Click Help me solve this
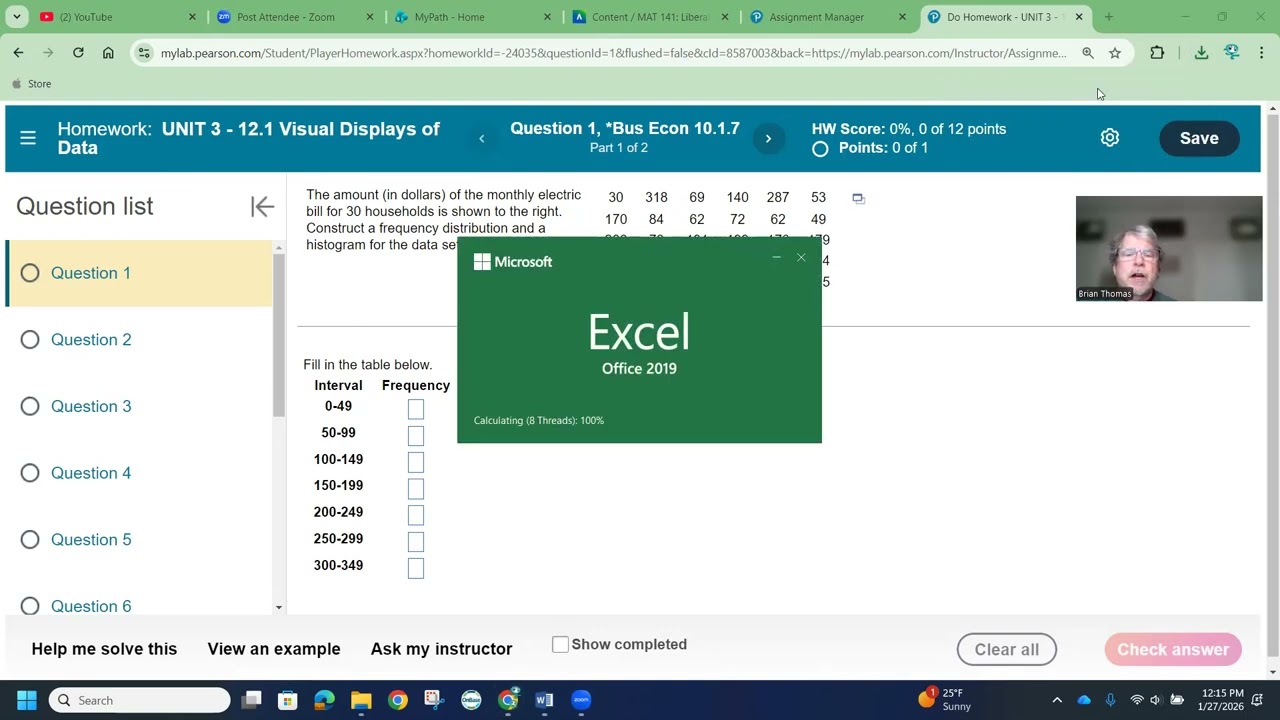The height and width of the screenshot is (720, 1280). (x=104, y=649)
